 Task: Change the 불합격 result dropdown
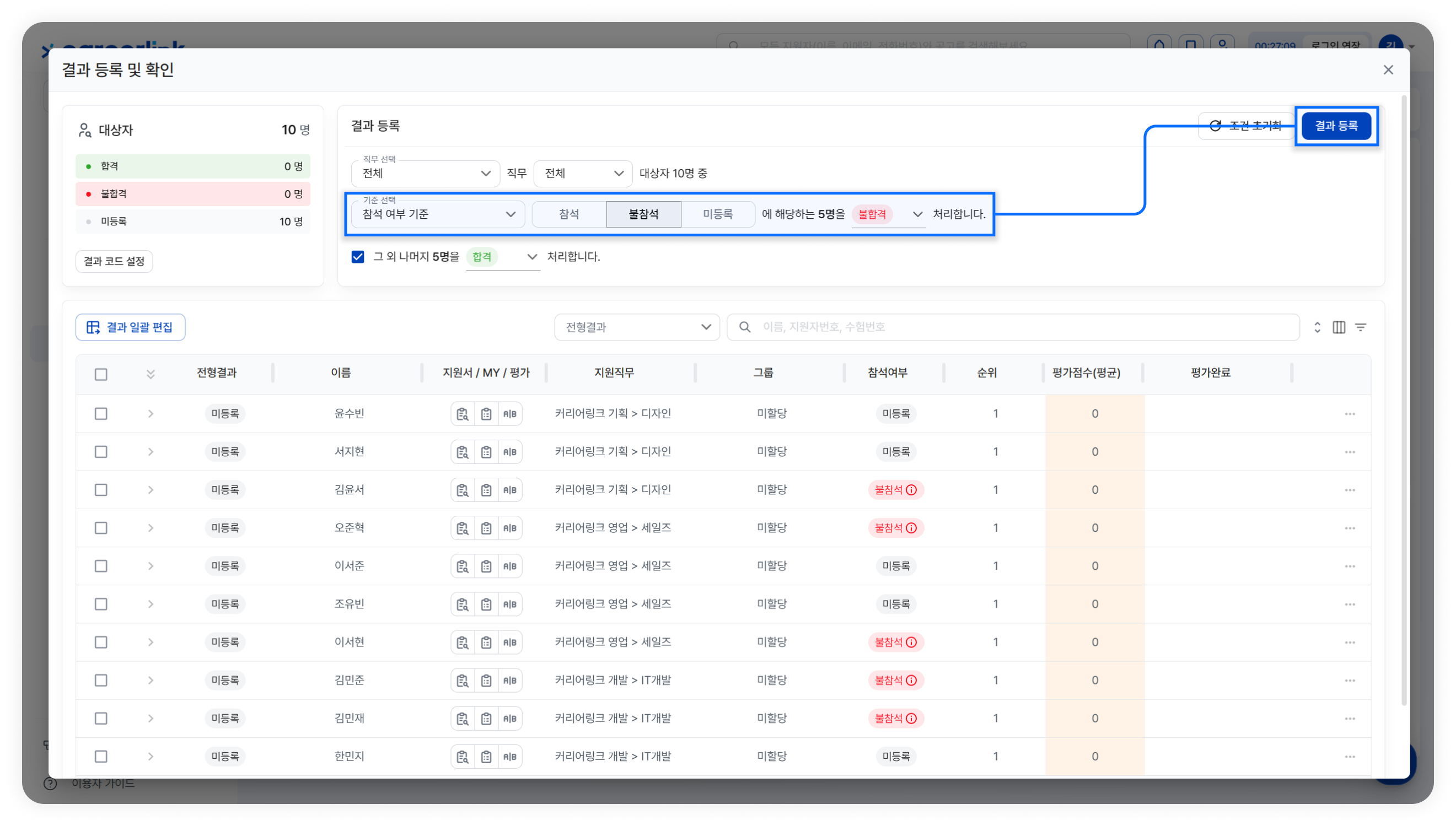pos(889,214)
